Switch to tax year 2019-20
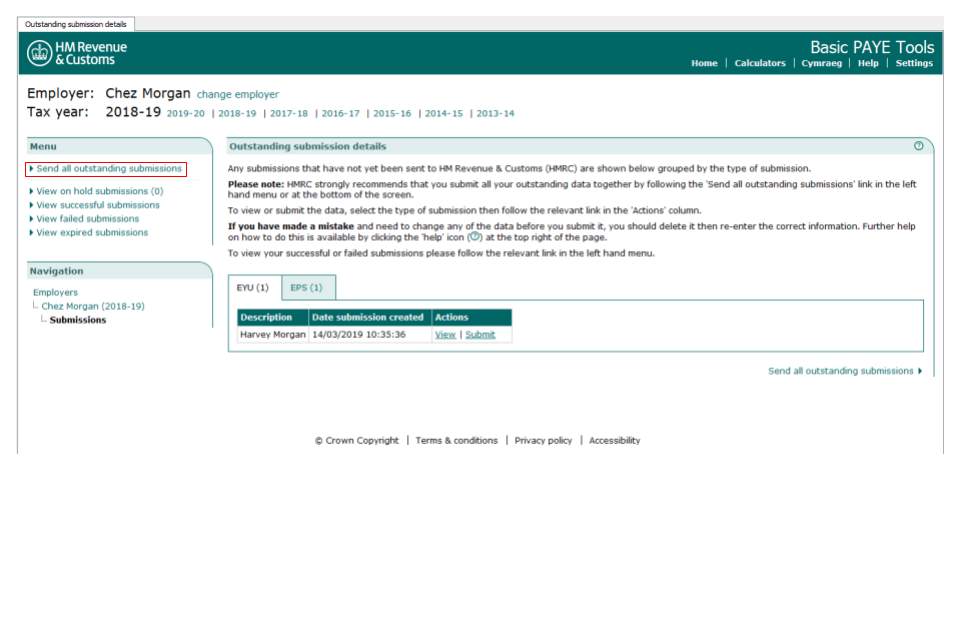 186,113
